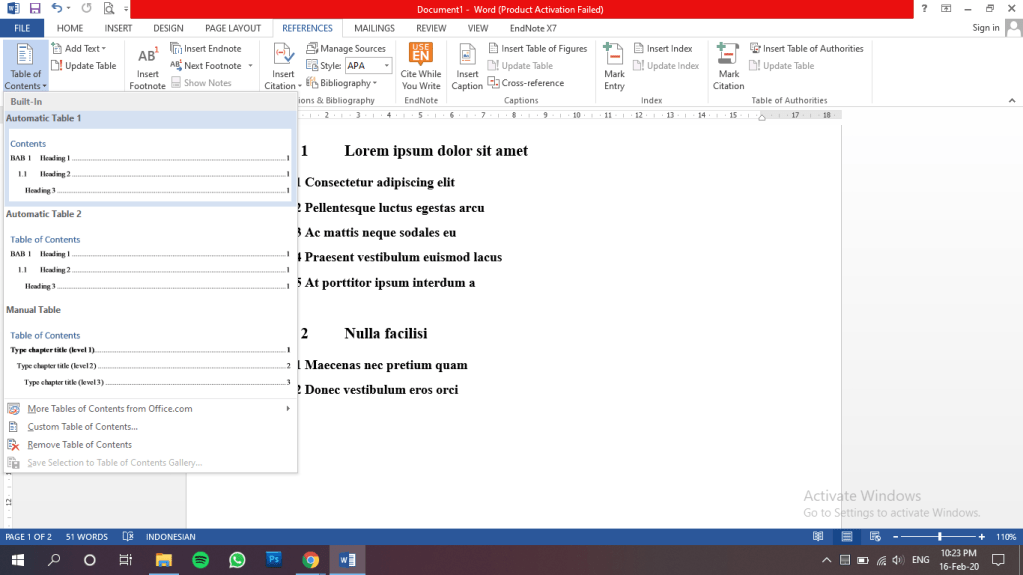Expand the citation Style APA dropdown

click(x=387, y=66)
